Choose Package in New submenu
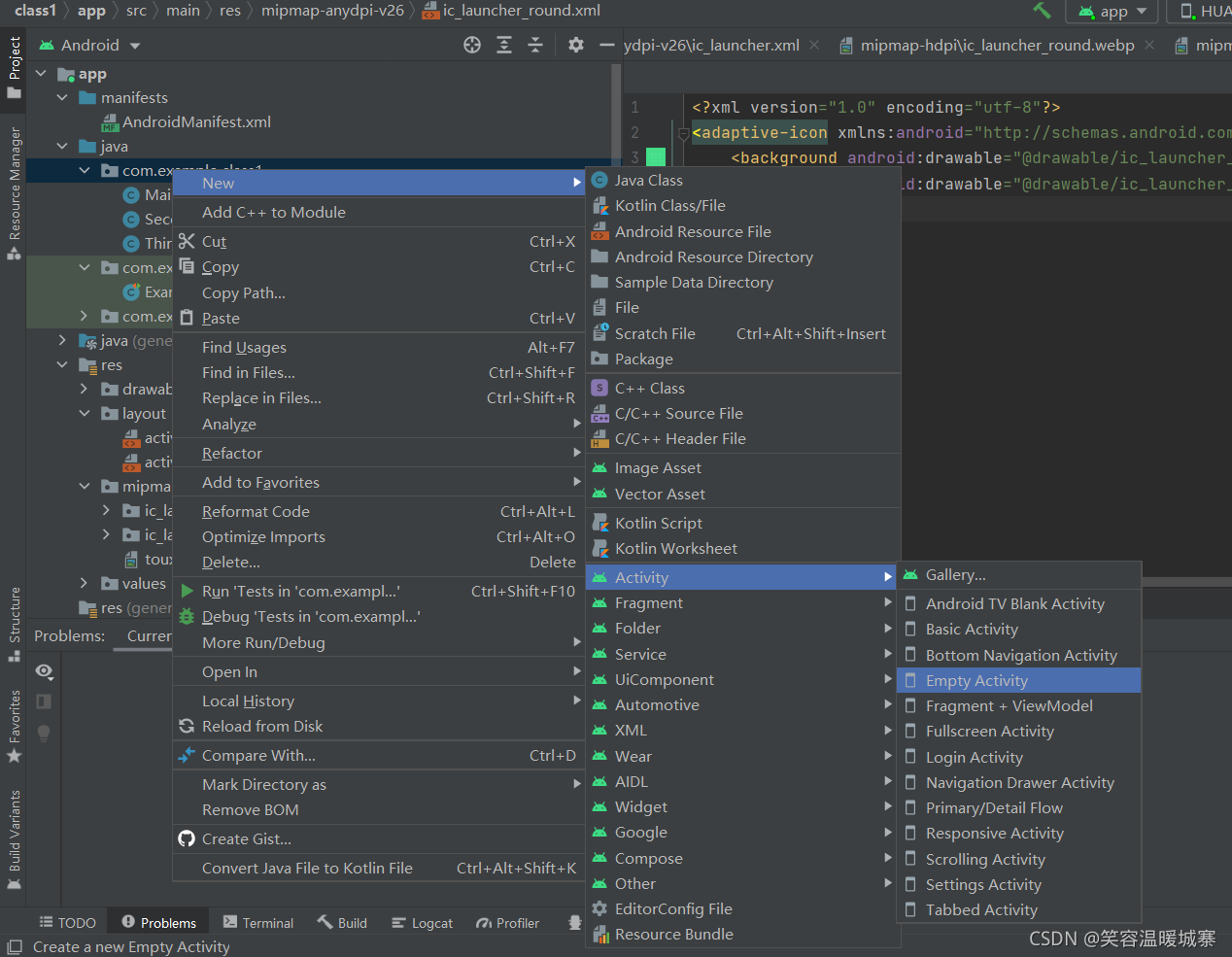The image size is (1232, 957). (x=743, y=359)
